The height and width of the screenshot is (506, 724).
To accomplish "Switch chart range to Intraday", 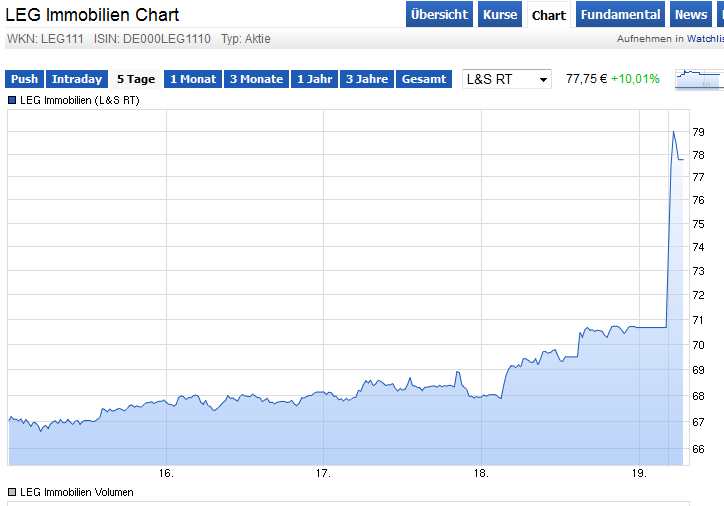I will point(77,79).
